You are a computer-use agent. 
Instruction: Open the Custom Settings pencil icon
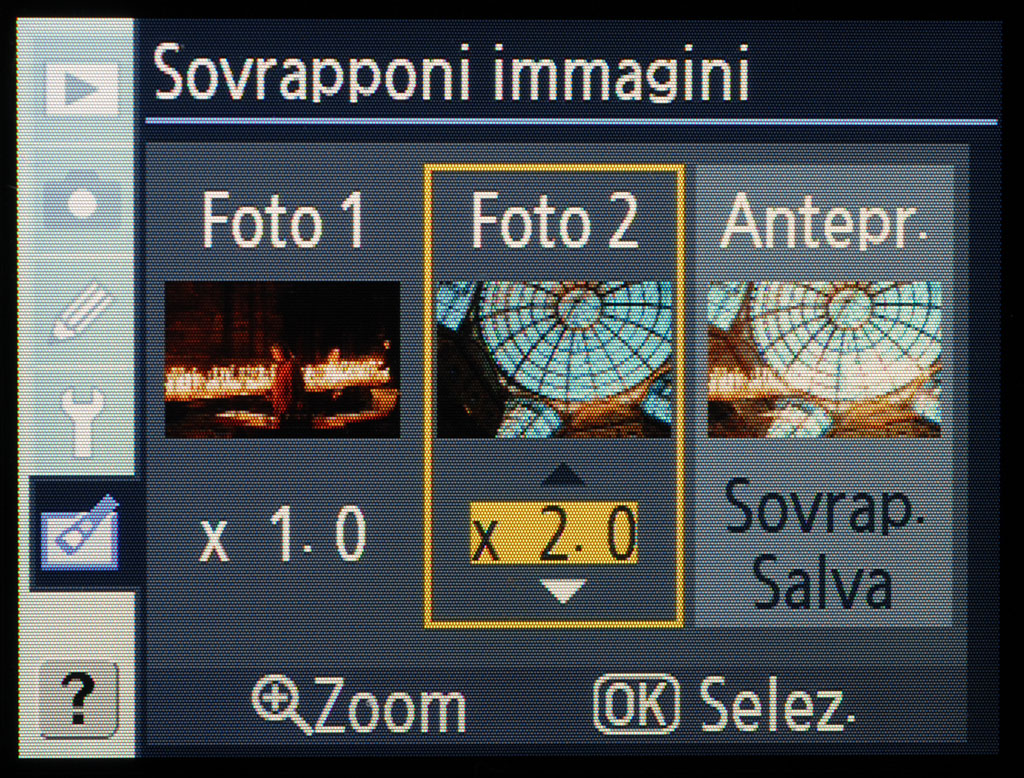[84, 311]
